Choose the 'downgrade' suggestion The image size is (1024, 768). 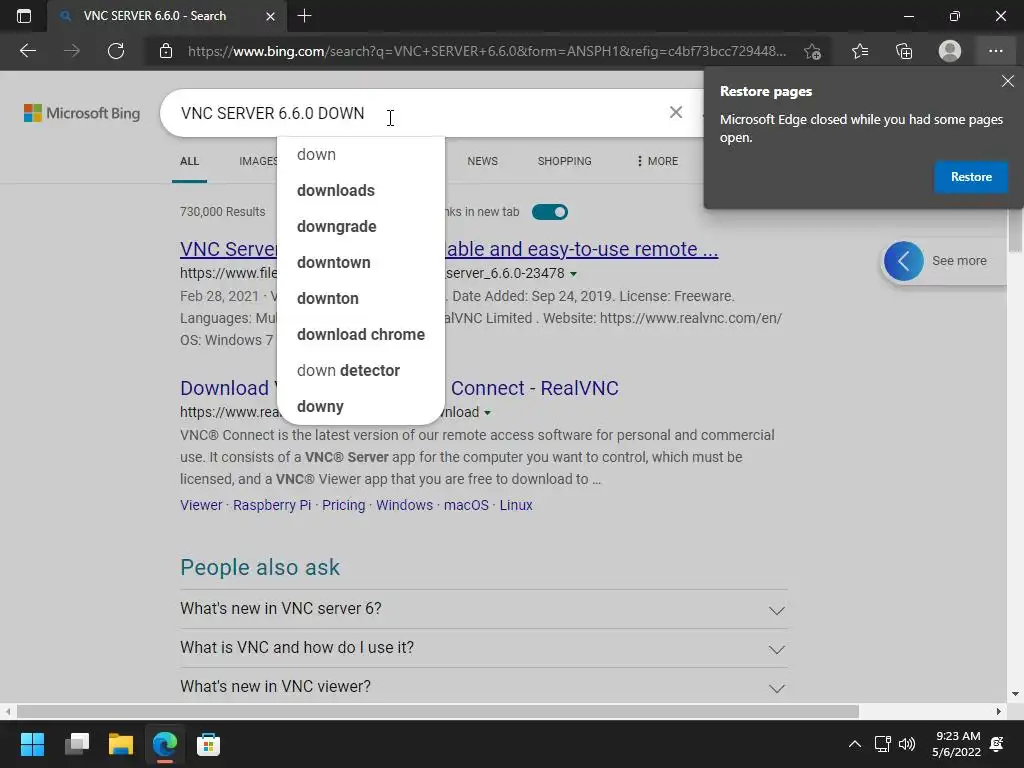click(x=360, y=227)
